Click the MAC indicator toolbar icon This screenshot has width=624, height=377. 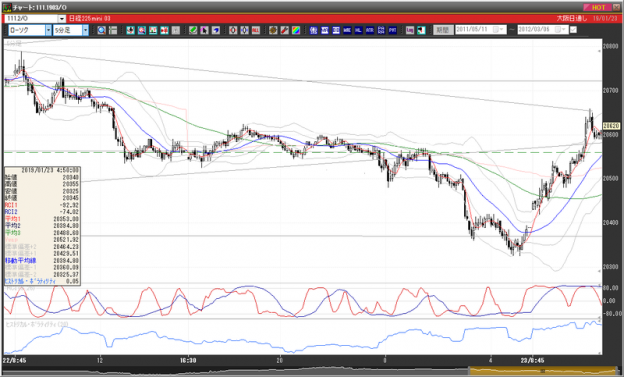[x=347, y=30]
